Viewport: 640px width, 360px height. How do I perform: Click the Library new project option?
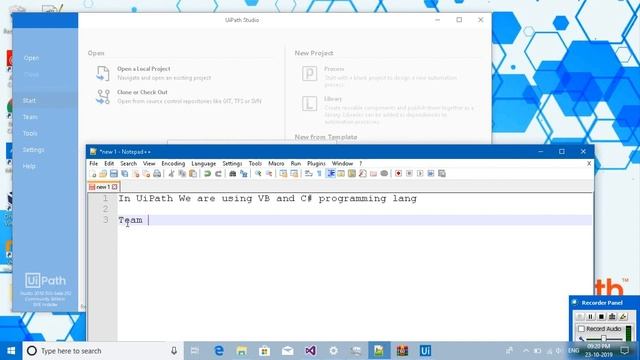[333, 99]
